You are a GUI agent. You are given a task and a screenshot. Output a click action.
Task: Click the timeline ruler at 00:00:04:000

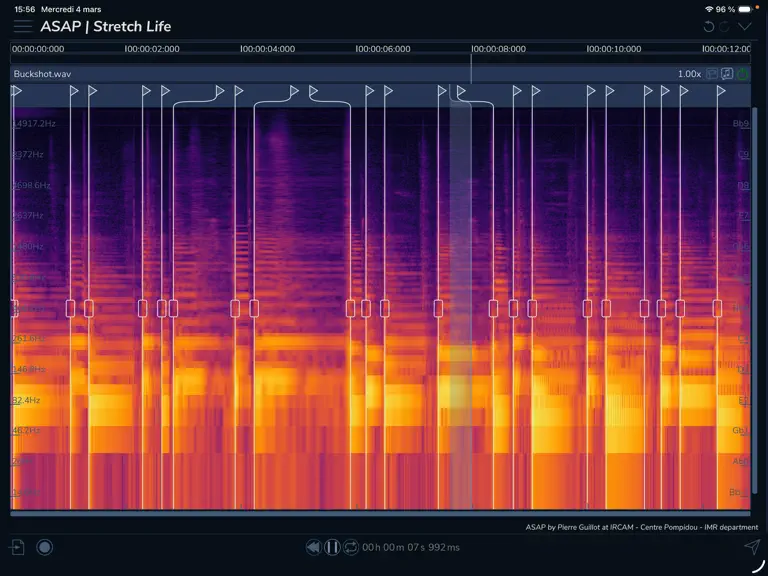(x=267, y=49)
